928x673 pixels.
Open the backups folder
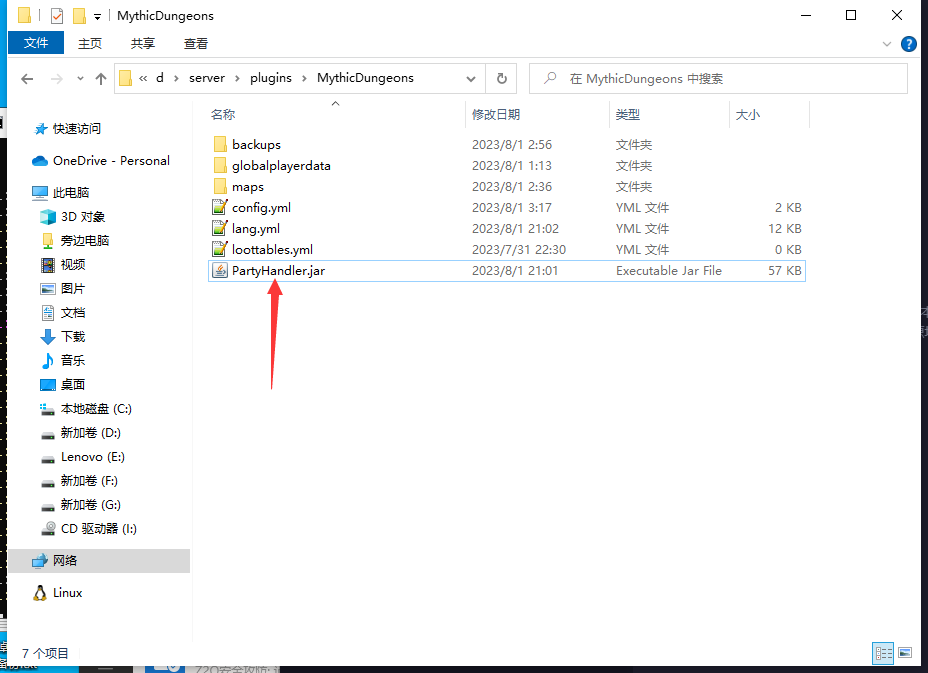point(256,144)
